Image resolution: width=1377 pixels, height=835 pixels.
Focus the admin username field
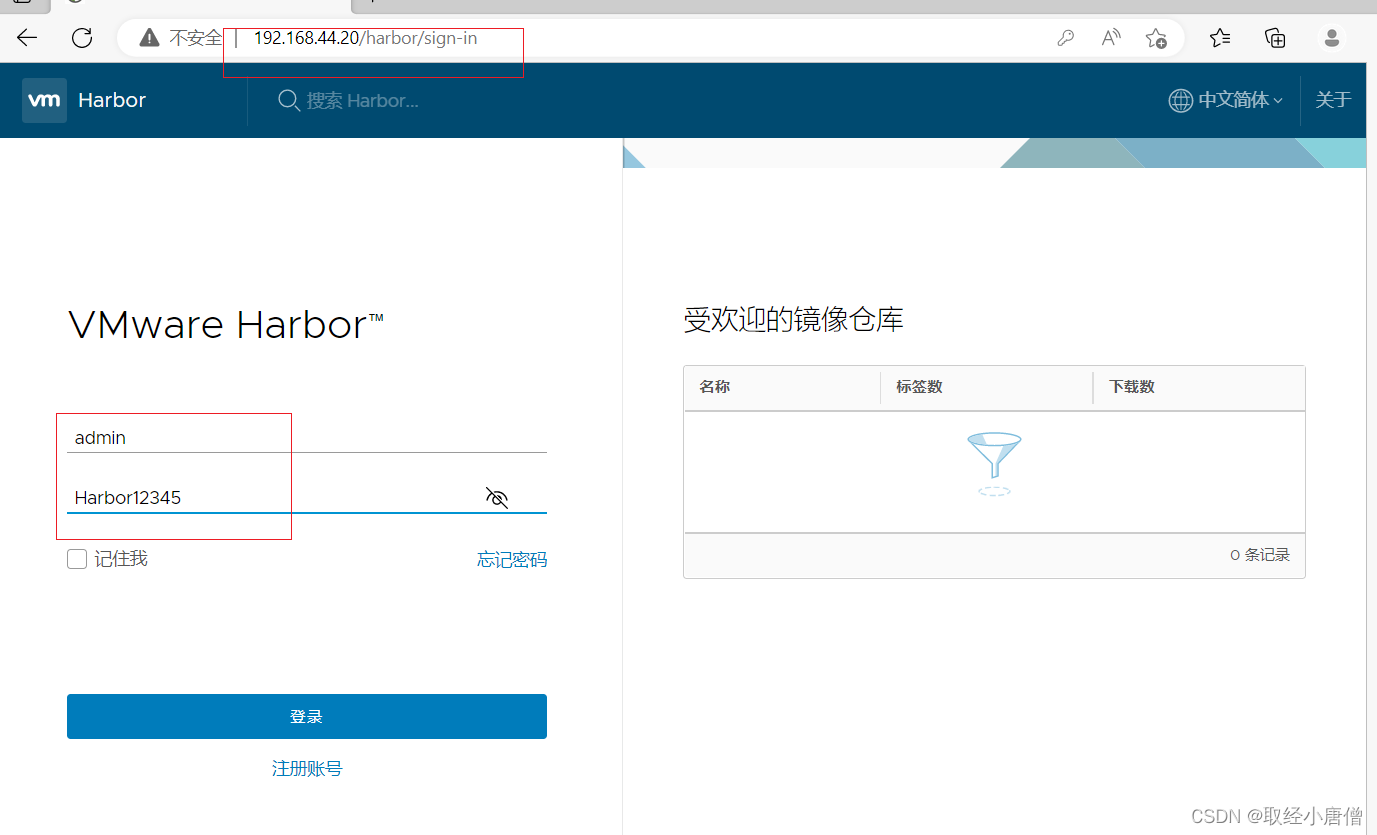coord(307,438)
